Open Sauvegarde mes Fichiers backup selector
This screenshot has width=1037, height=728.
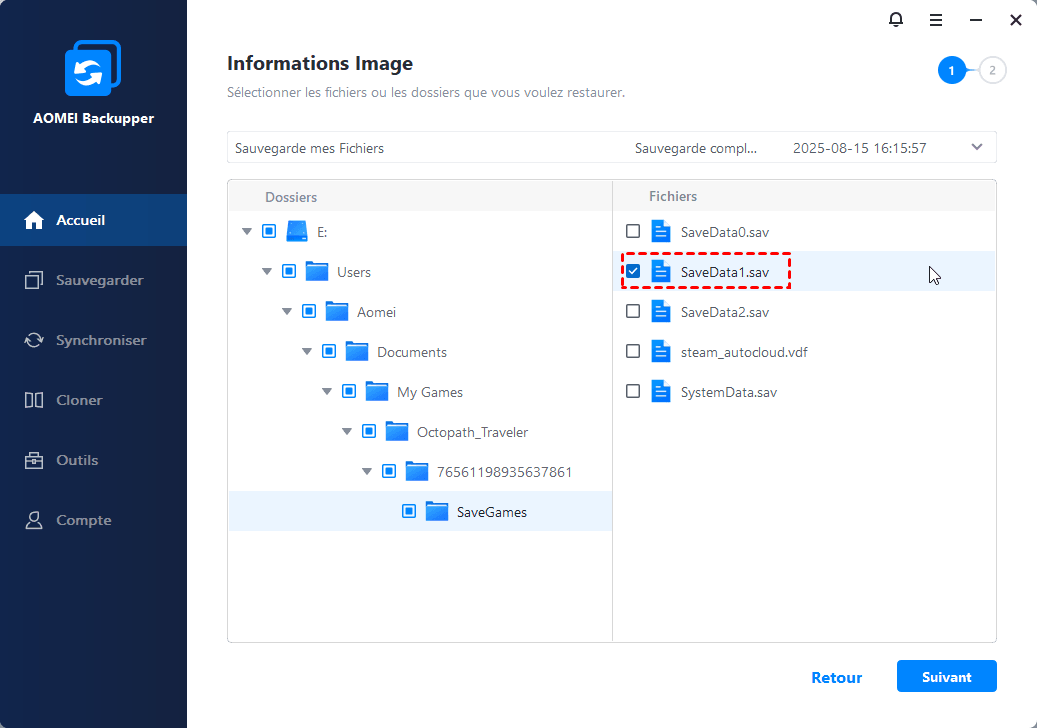click(x=611, y=147)
